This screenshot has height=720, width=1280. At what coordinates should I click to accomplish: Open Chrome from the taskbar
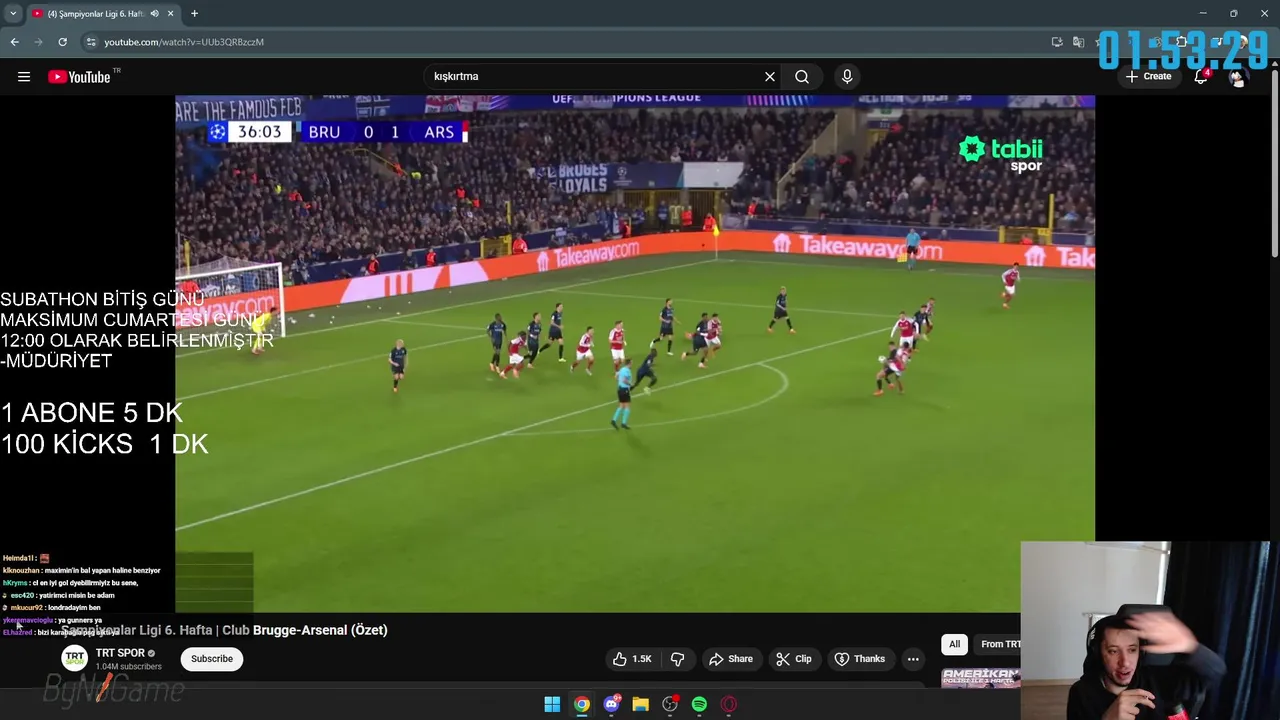tap(582, 704)
